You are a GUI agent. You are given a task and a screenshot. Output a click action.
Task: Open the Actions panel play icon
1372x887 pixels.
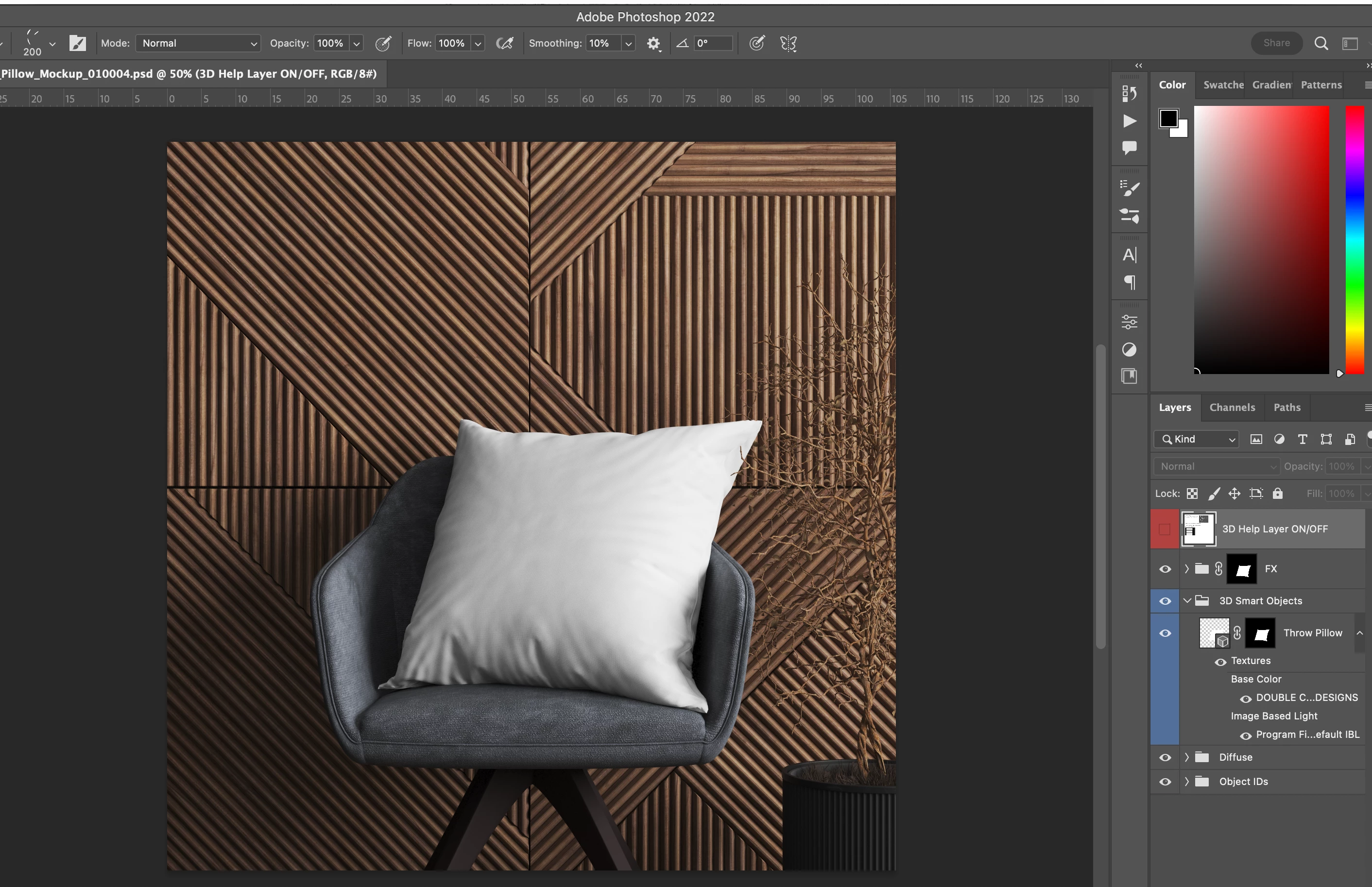coord(1129,121)
